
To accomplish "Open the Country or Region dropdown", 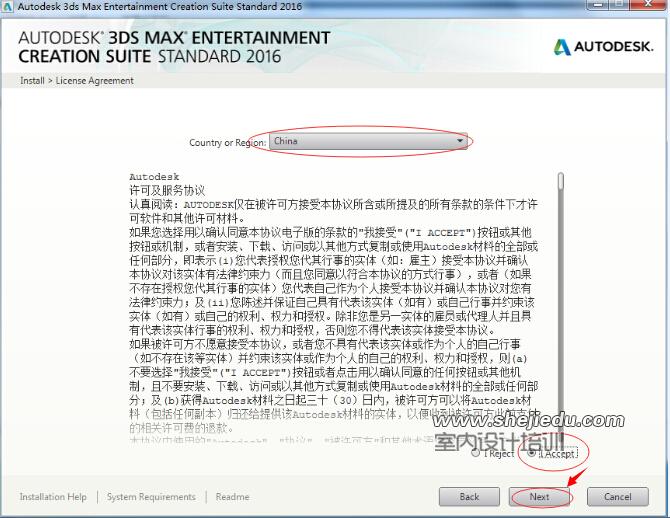I will pyautogui.click(x=368, y=141).
